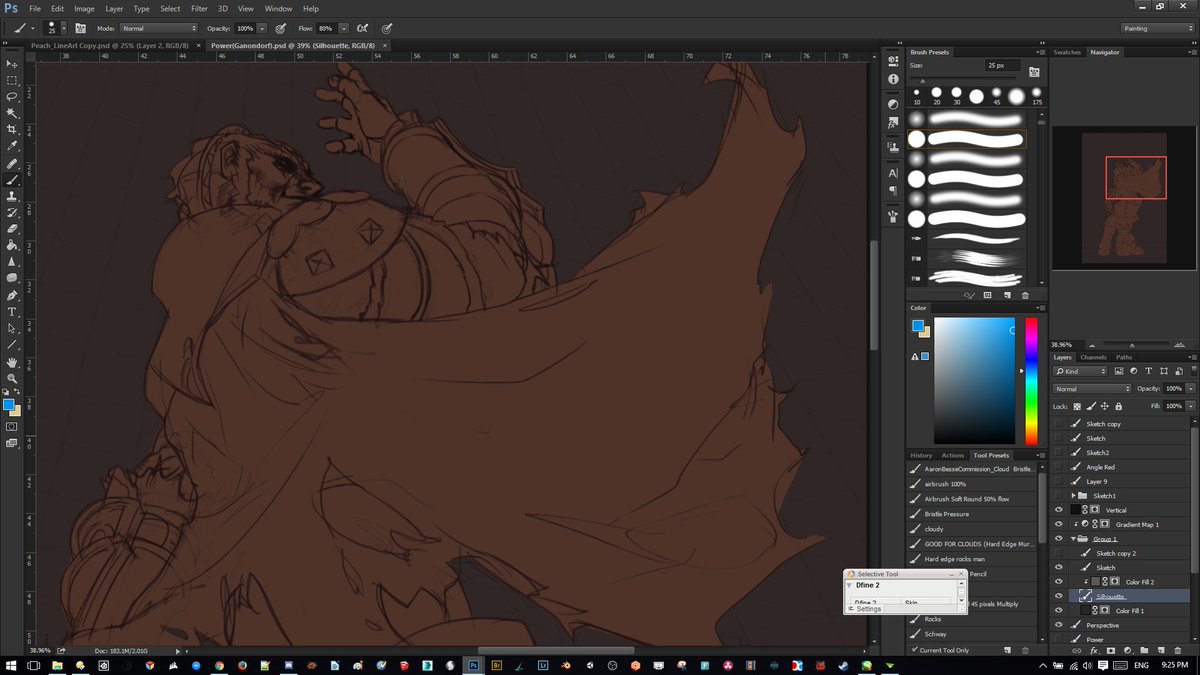The height and width of the screenshot is (675, 1200).
Task: Open the layer blend mode dropdown
Action: coord(1092,388)
